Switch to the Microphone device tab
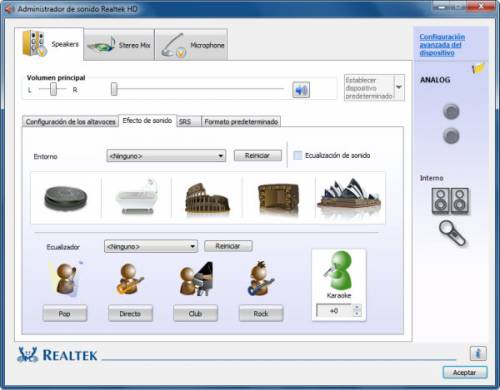Screen dimensions: 500x390 tap(191, 45)
